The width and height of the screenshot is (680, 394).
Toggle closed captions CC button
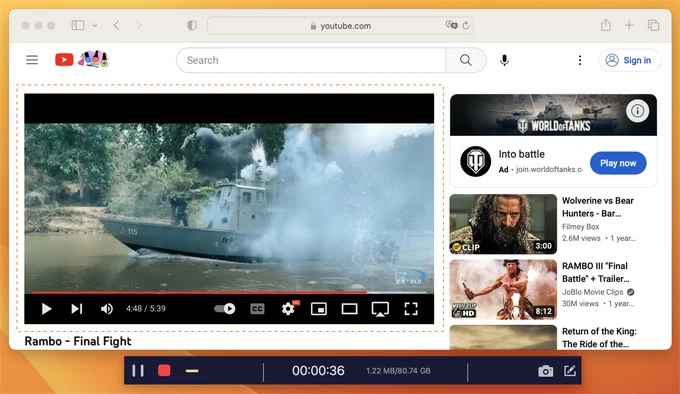tap(257, 309)
